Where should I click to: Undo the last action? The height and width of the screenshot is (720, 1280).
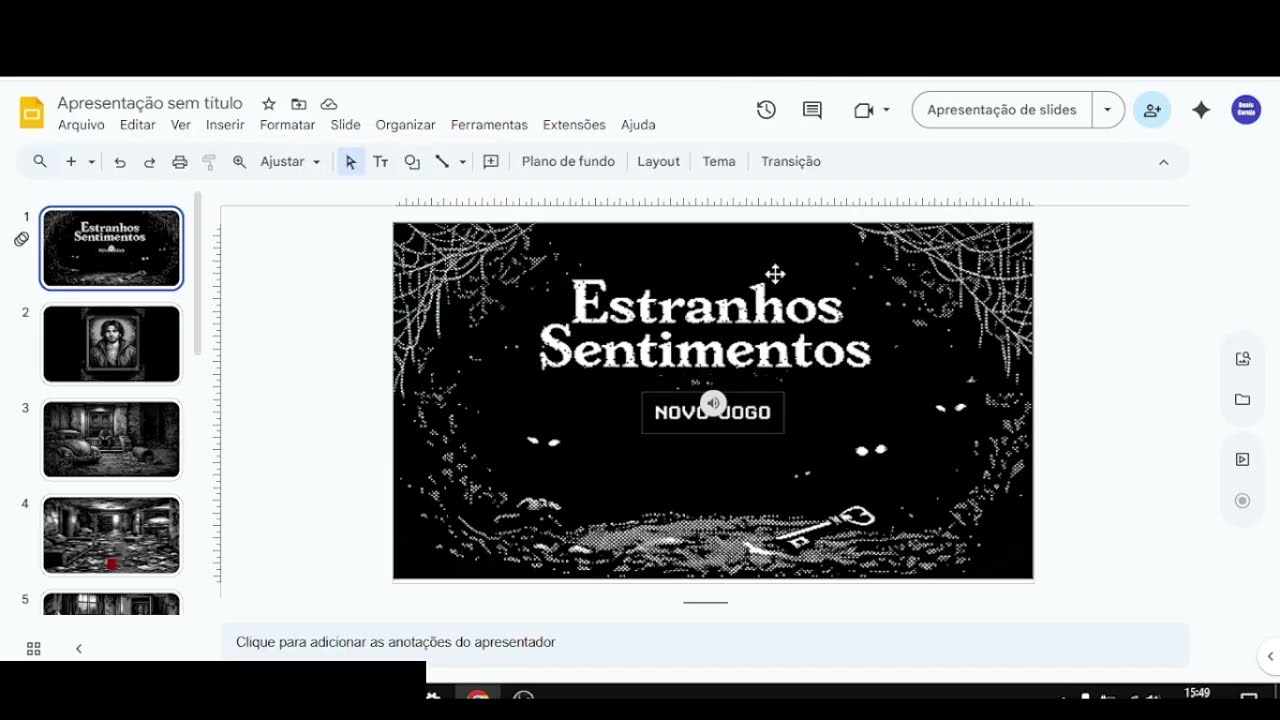pos(120,161)
